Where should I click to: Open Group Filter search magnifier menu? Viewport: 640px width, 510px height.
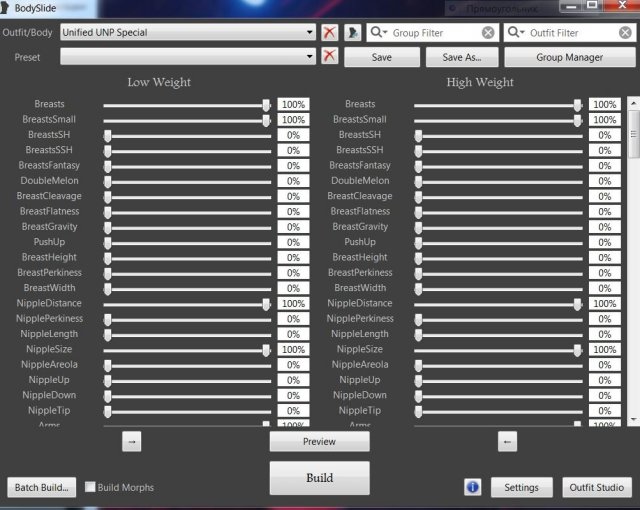pos(380,33)
